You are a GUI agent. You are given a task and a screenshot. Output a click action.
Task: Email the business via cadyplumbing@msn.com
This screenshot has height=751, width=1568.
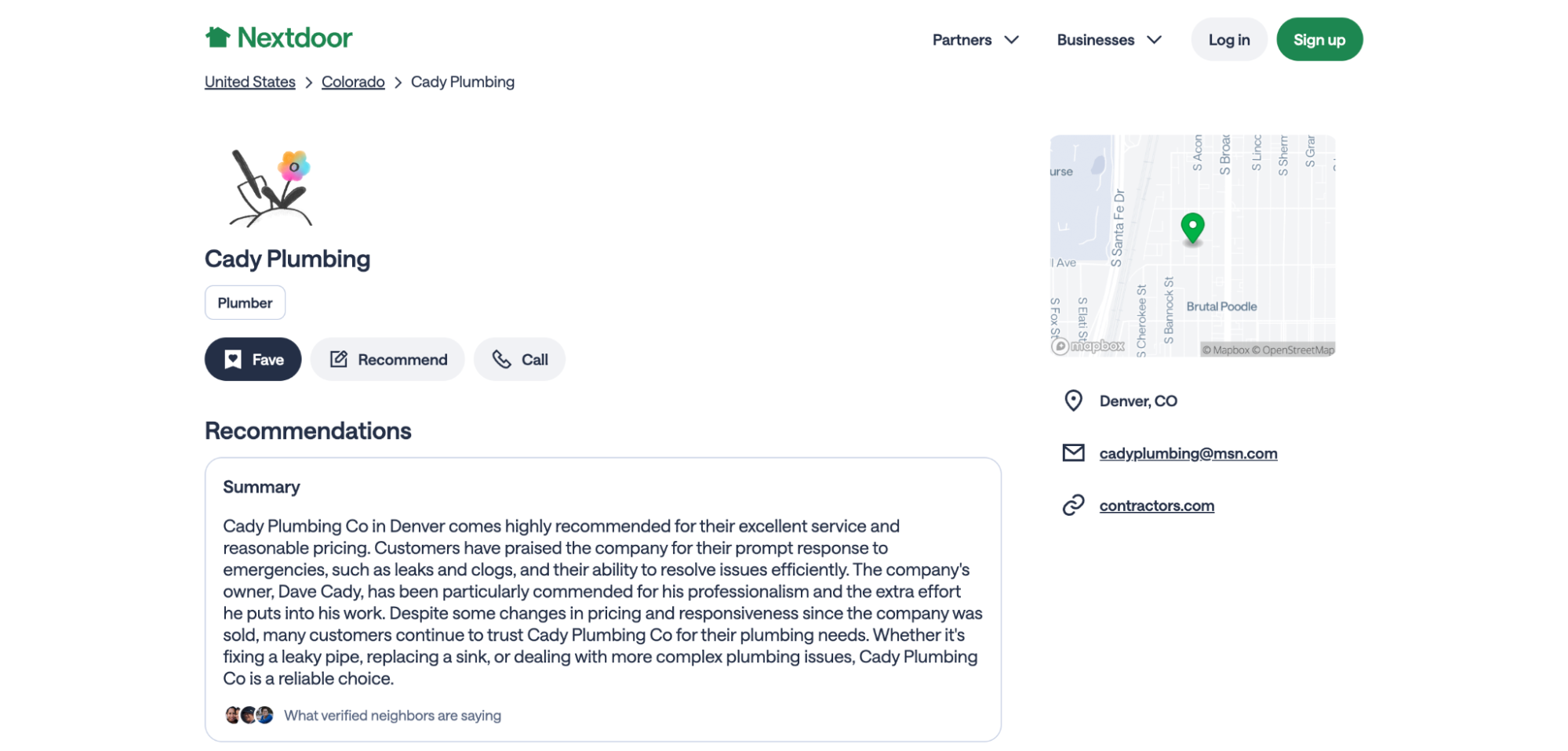coord(1188,453)
